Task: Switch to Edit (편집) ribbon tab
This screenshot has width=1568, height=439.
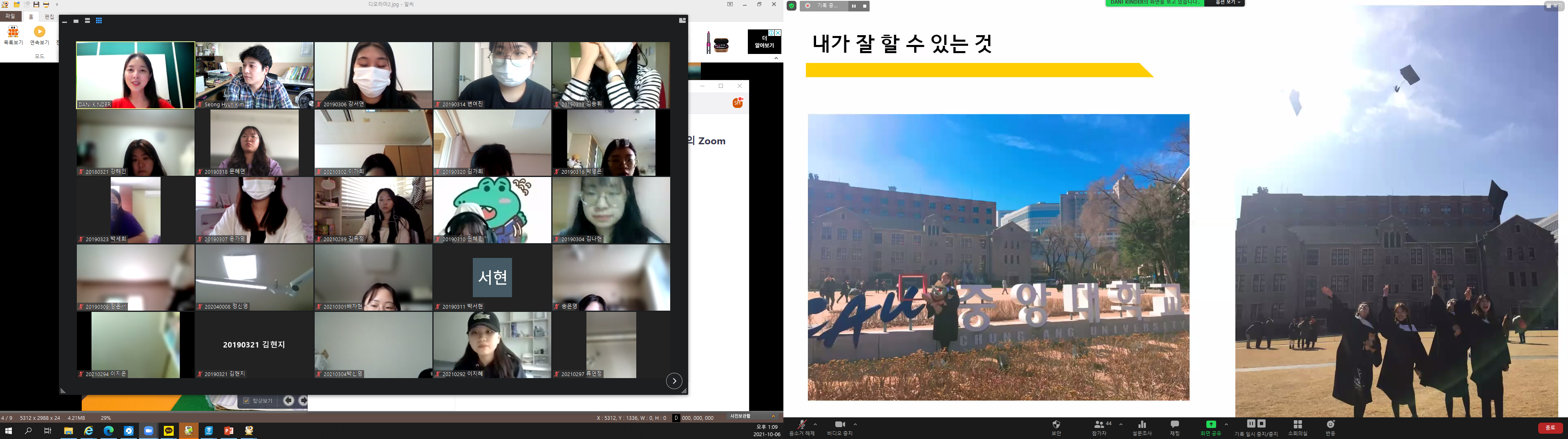Action: pyautogui.click(x=49, y=17)
